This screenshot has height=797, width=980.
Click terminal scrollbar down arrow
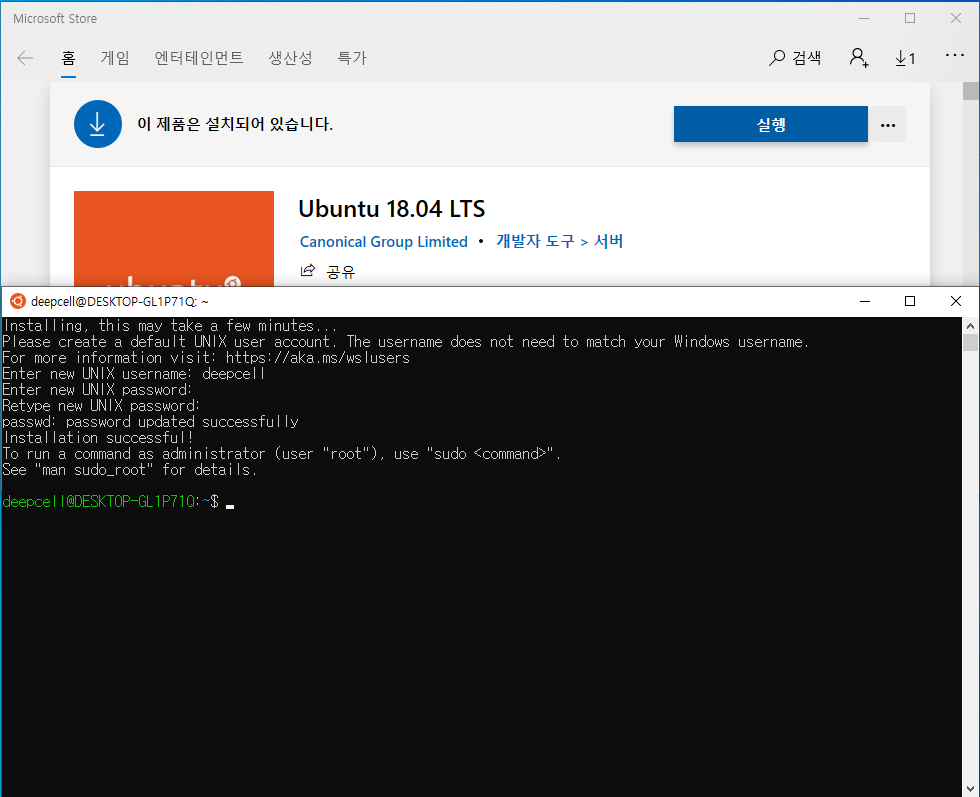pos(970,788)
